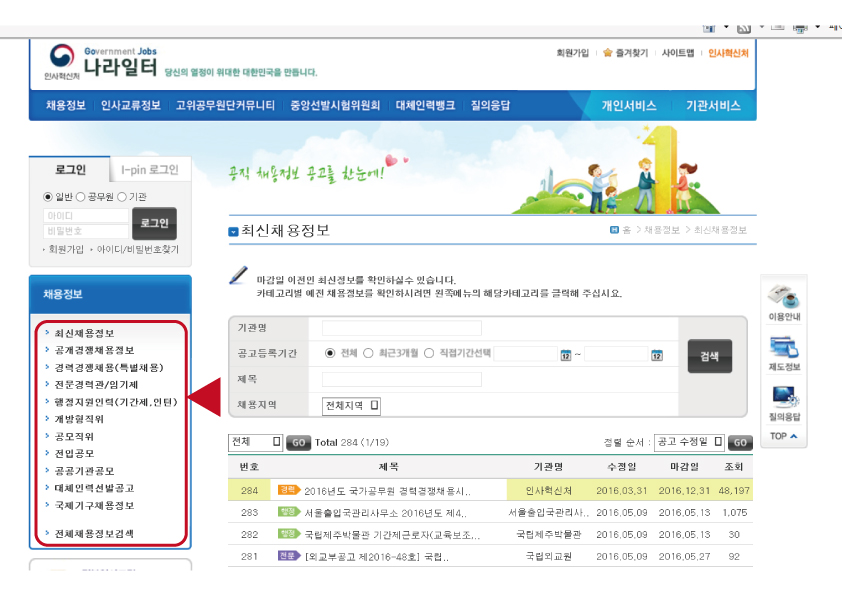This screenshot has width=842, height=595.
Task: Select the 전체 period radio button
Action: 330,353
